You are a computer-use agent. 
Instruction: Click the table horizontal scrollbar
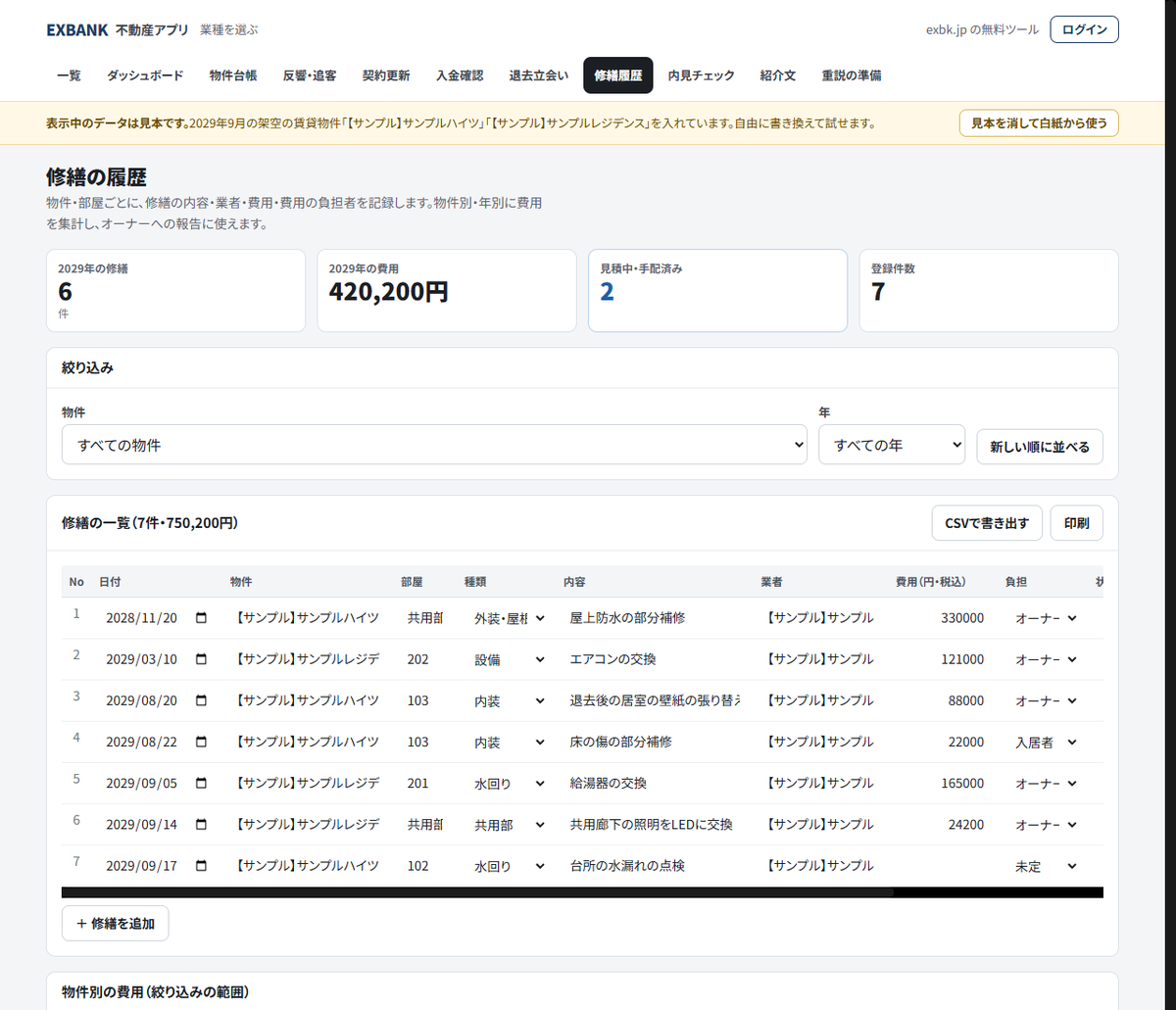coord(582,892)
